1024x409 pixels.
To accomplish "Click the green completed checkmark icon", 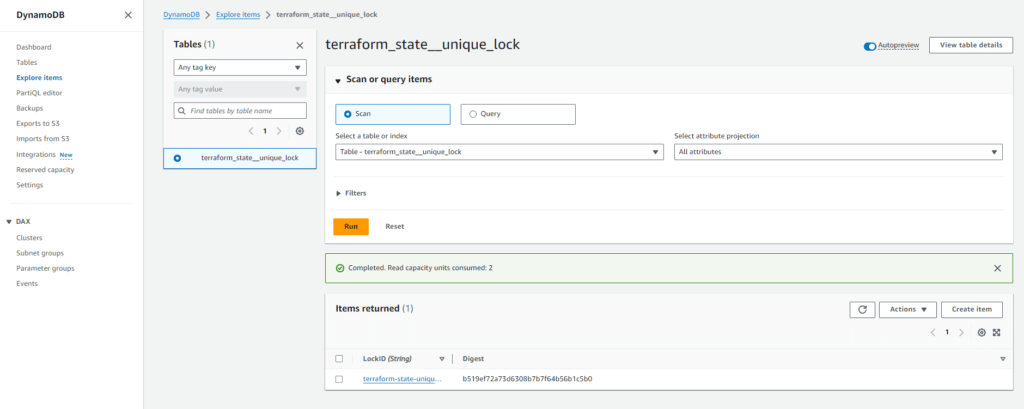I will point(340,268).
